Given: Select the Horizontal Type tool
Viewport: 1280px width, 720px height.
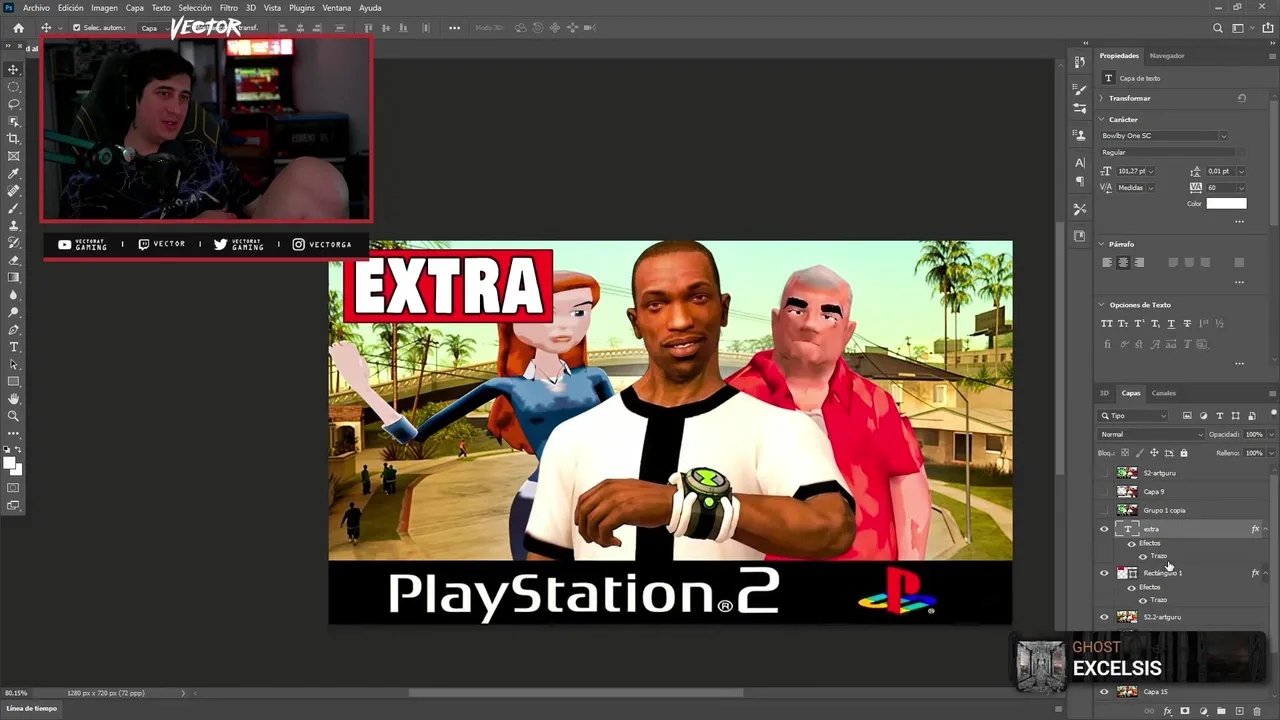Looking at the screenshot, I should [x=14, y=347].
